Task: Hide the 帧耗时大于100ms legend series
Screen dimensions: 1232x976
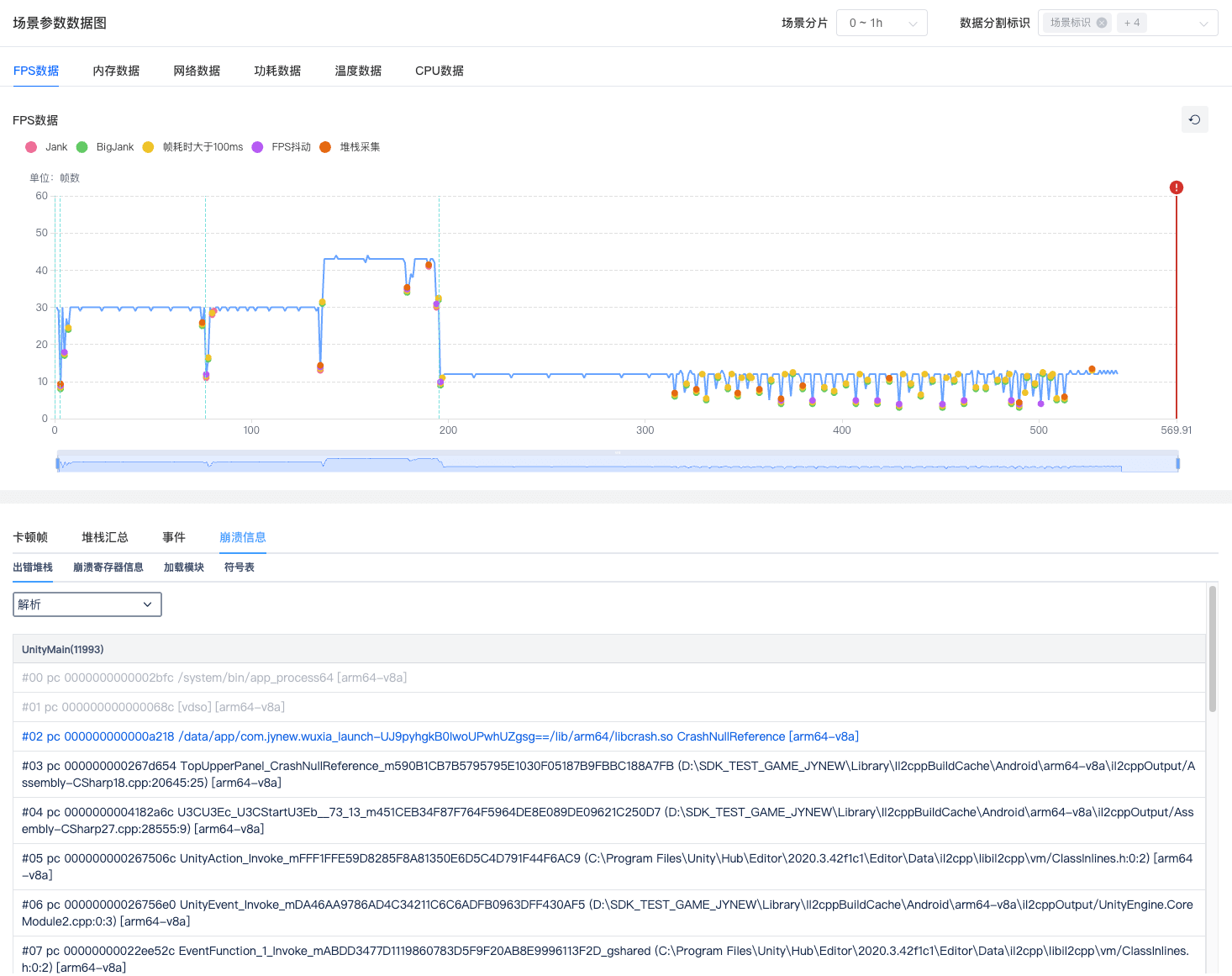Action: point(193,147)
